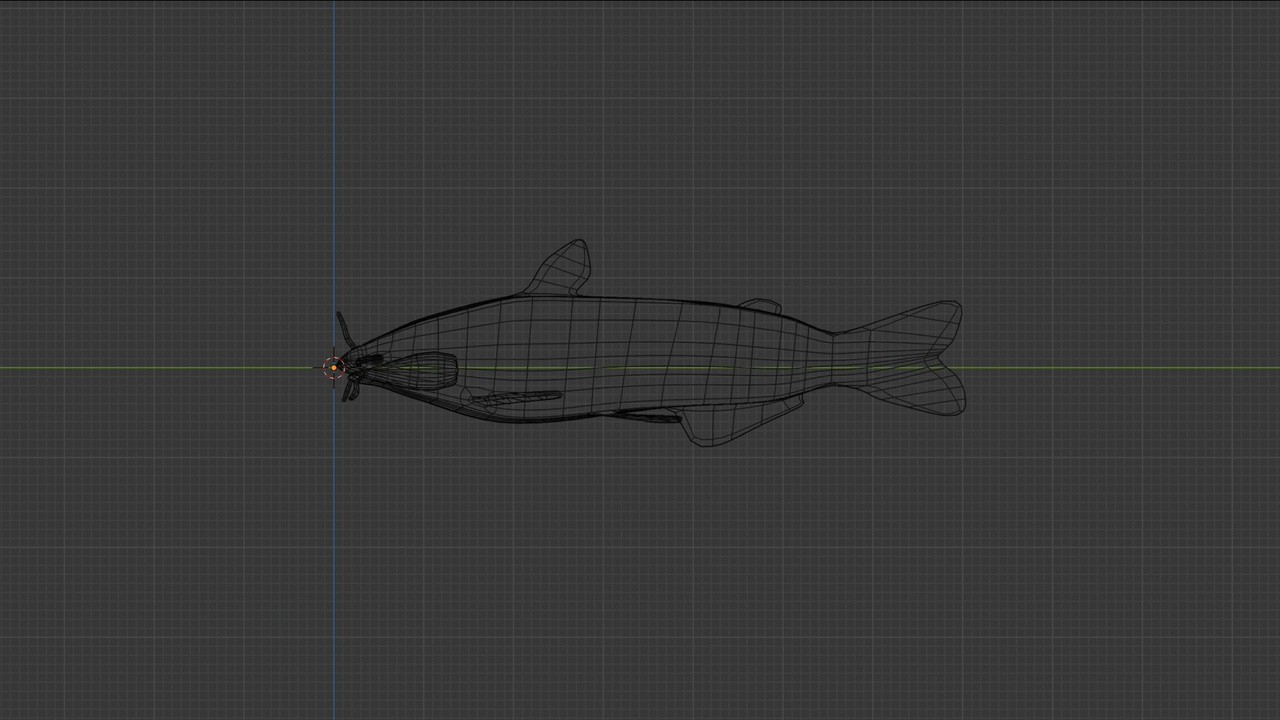Viewport: 1280px width, 720px height.
Task: Click the green axis line left of the fish
Action: tap(150, 368)
